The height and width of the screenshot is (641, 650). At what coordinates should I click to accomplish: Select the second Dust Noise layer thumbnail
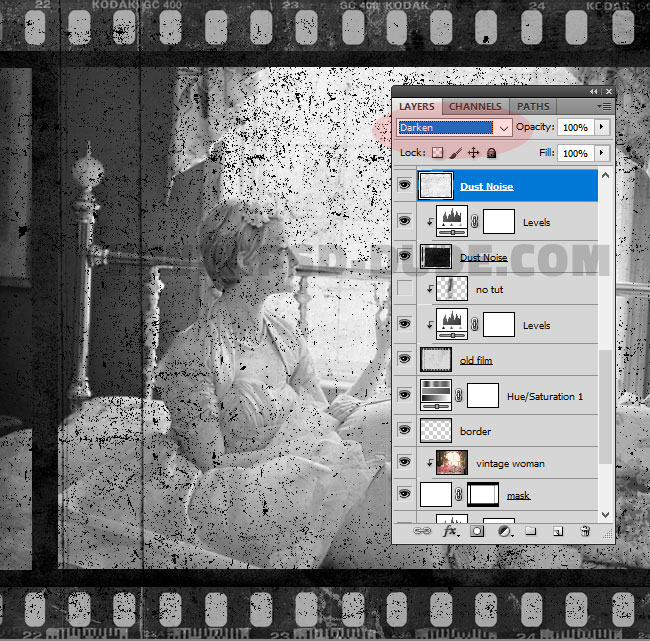(x=436, y=257)
